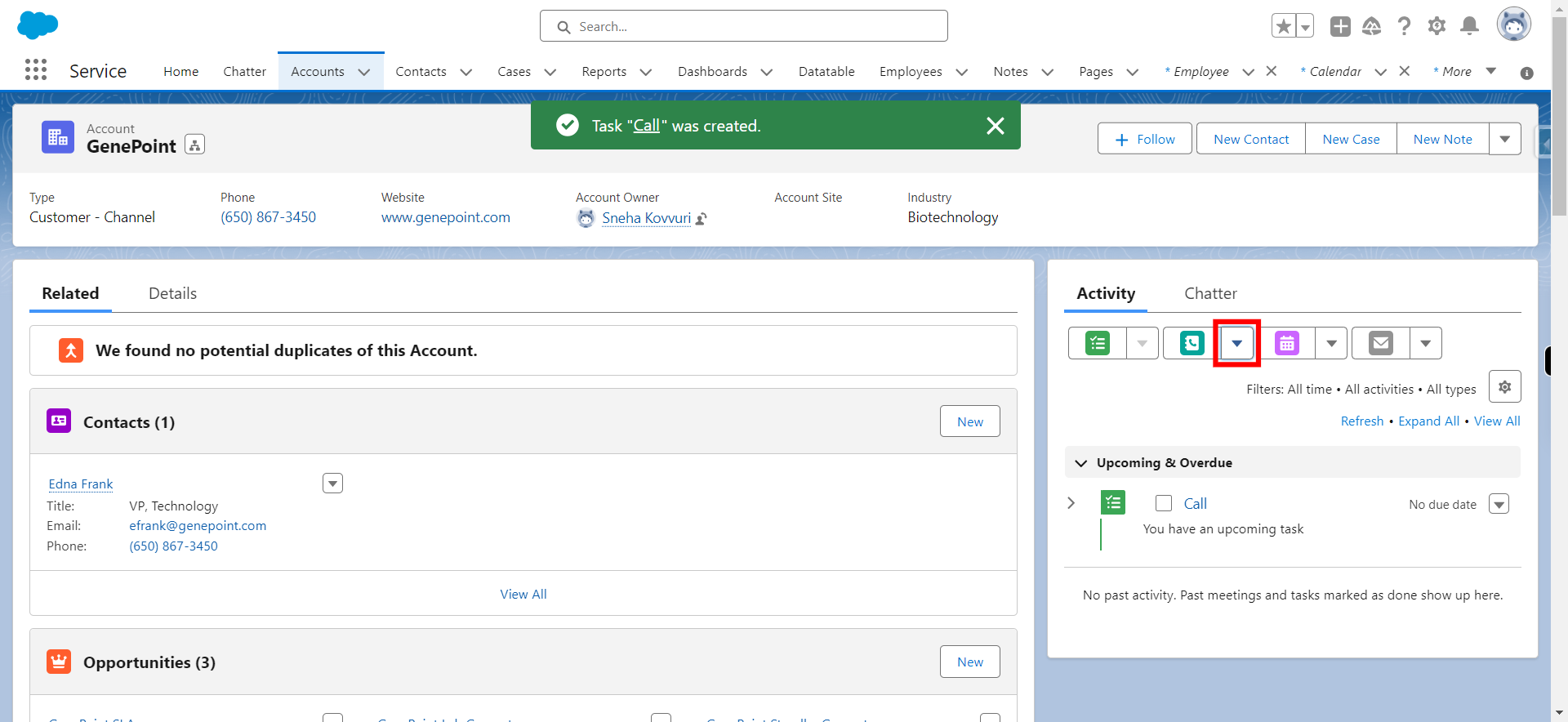
Task: Select the Activity tab
Action: [1106, 293]
